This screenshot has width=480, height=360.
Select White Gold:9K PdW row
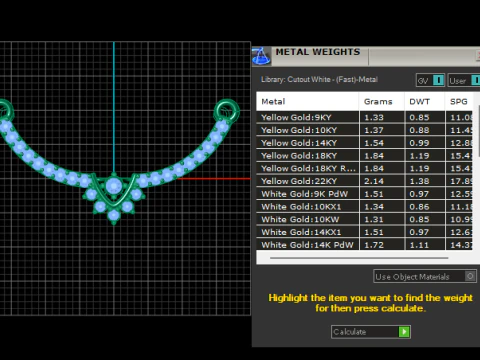(x=364, y=194)
